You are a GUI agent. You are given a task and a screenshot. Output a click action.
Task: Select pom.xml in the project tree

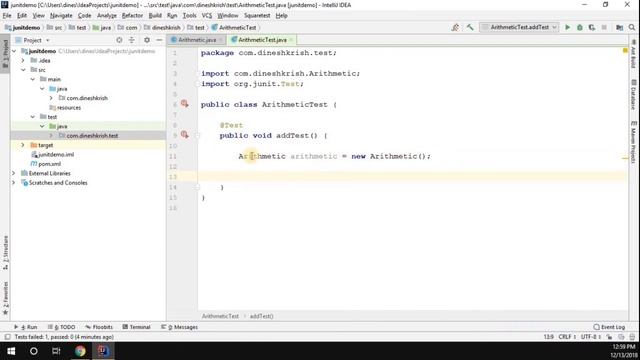click(49, 164)
